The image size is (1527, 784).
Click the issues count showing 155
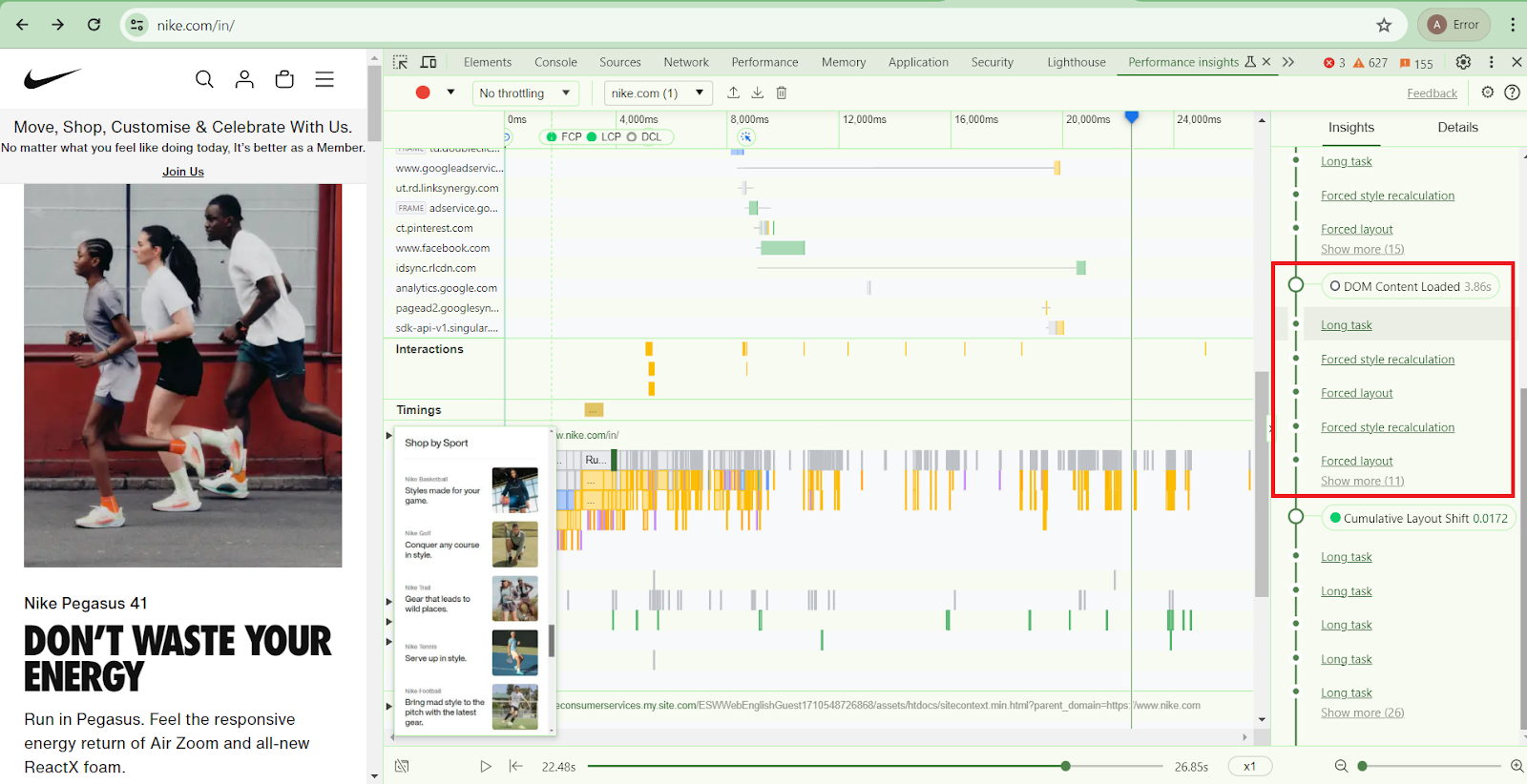tap(1416, 63)
